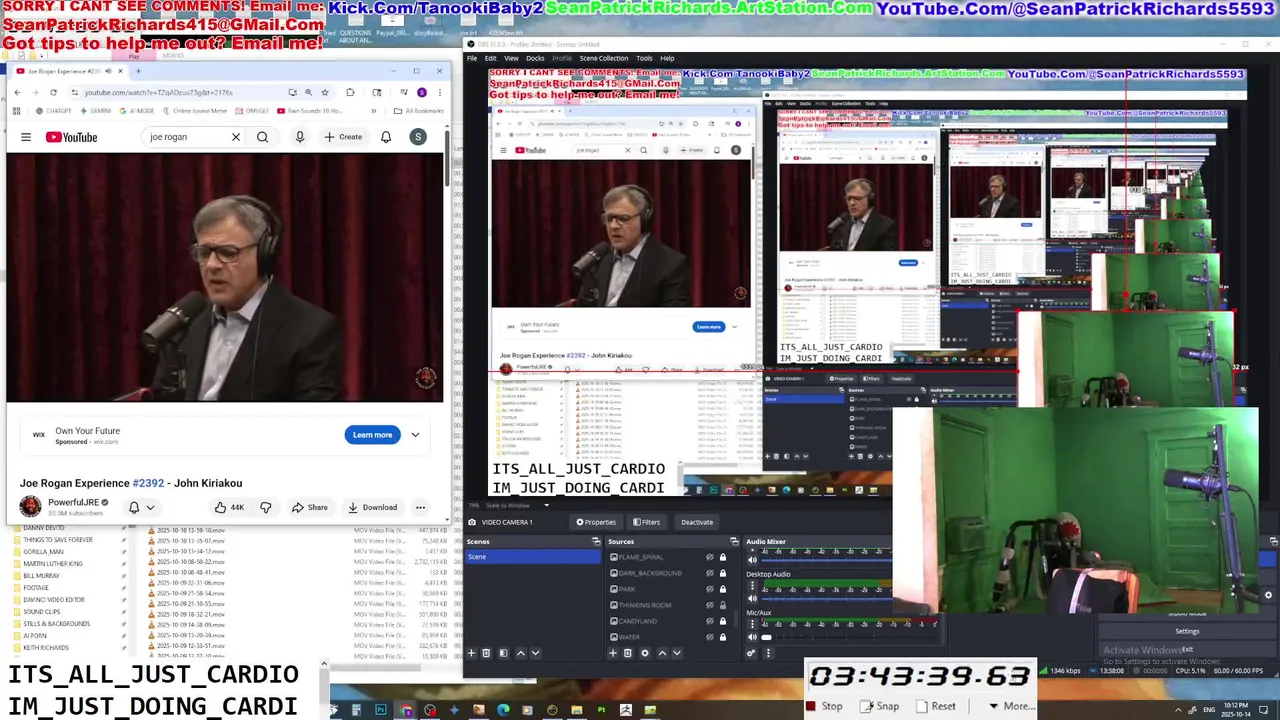1280x720 pixels.
Task: Adjust Mic/Aux volume slider
Action: (x=848, y=636)
